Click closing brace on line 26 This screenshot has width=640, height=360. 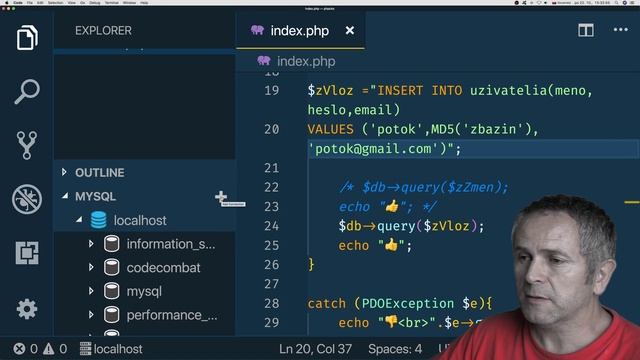(x=311, y=264)
